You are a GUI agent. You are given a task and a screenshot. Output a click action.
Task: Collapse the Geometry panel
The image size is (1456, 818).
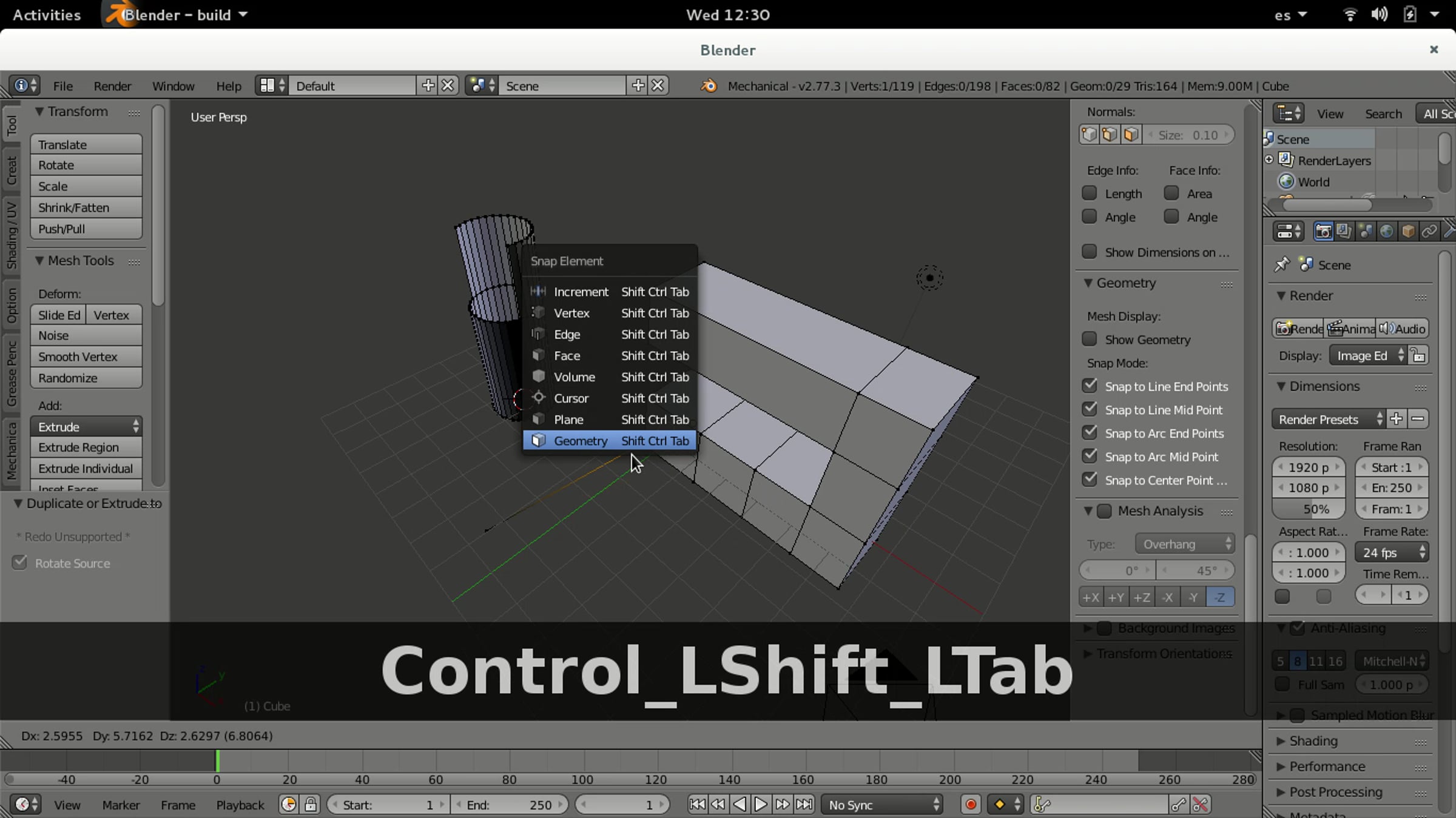pyautogui.click(x=1088, y=283)
